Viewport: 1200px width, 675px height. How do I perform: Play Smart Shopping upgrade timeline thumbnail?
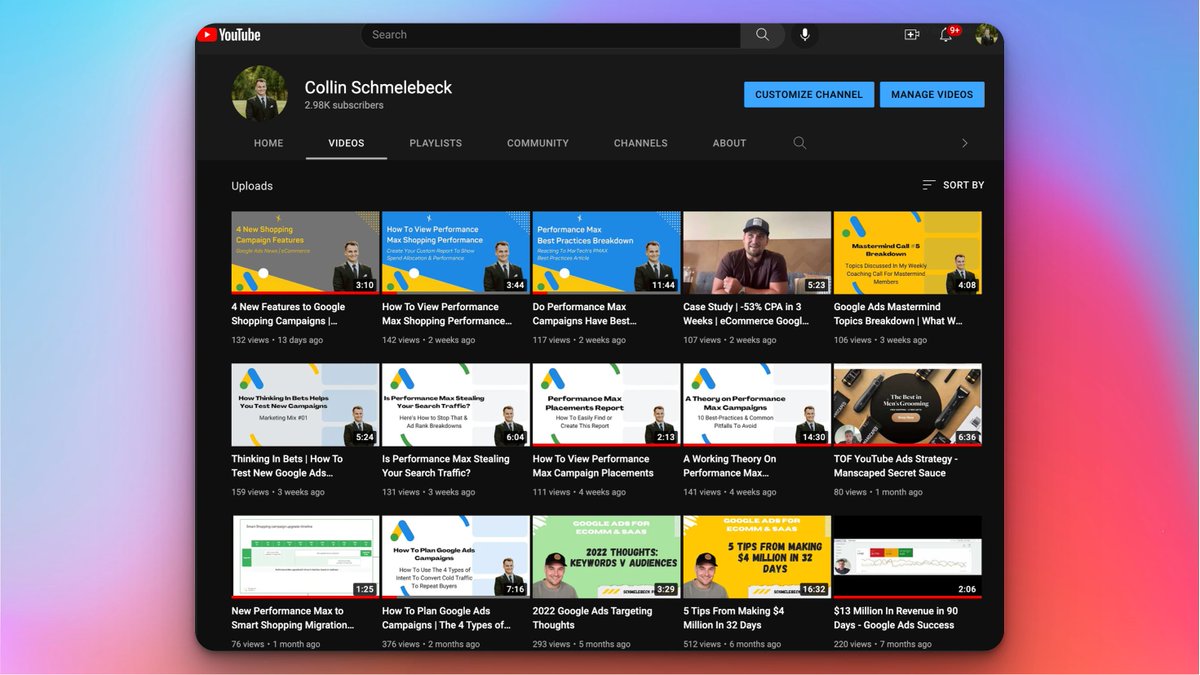click(305, 557)
